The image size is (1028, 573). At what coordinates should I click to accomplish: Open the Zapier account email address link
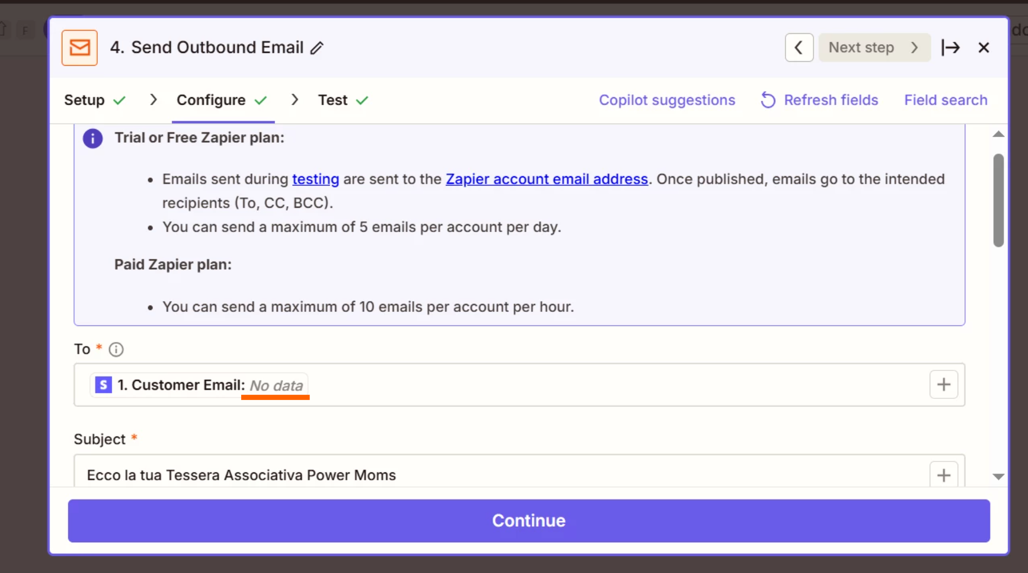(546, 179)
